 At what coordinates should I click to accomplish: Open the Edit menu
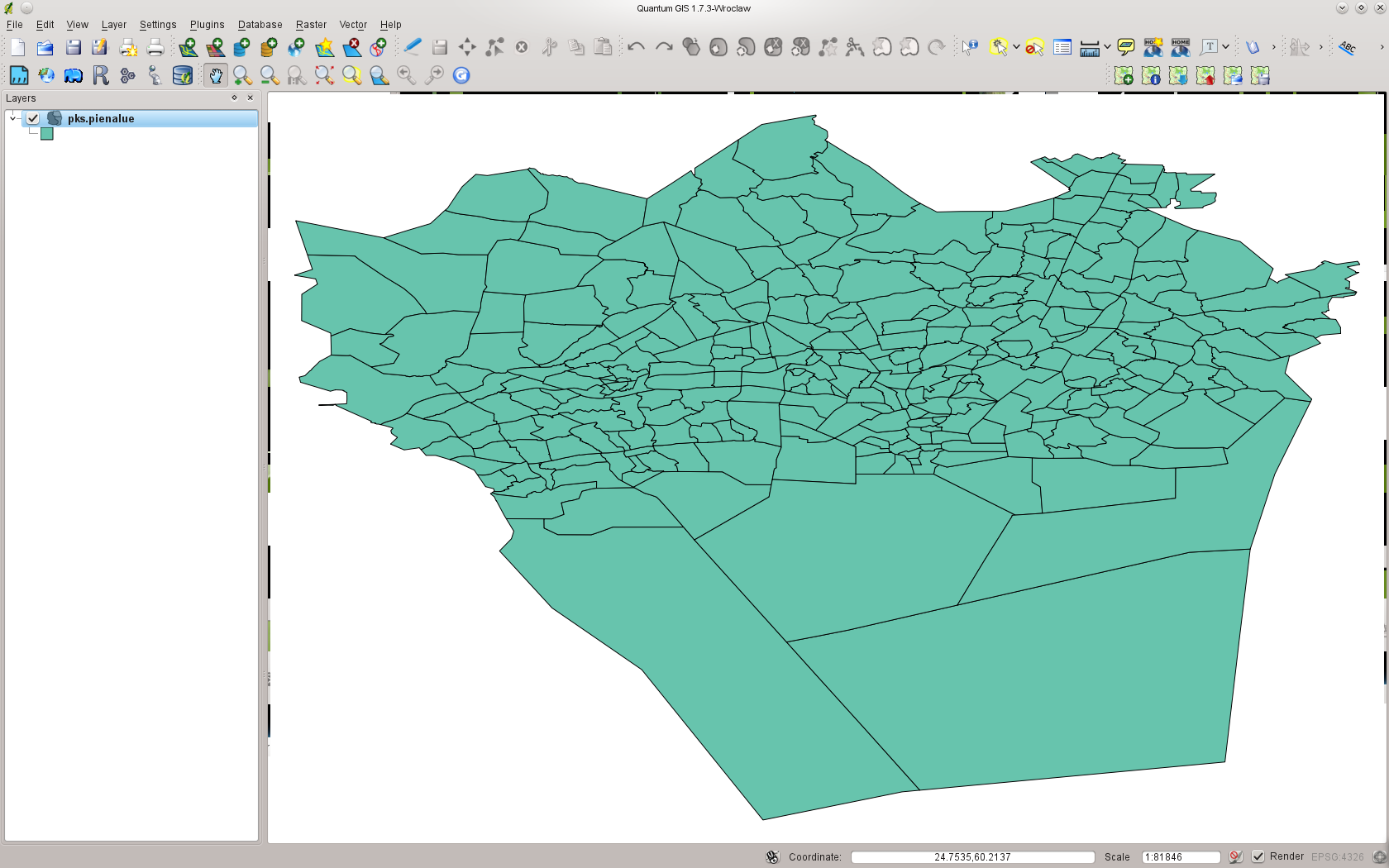click(45, 25)
